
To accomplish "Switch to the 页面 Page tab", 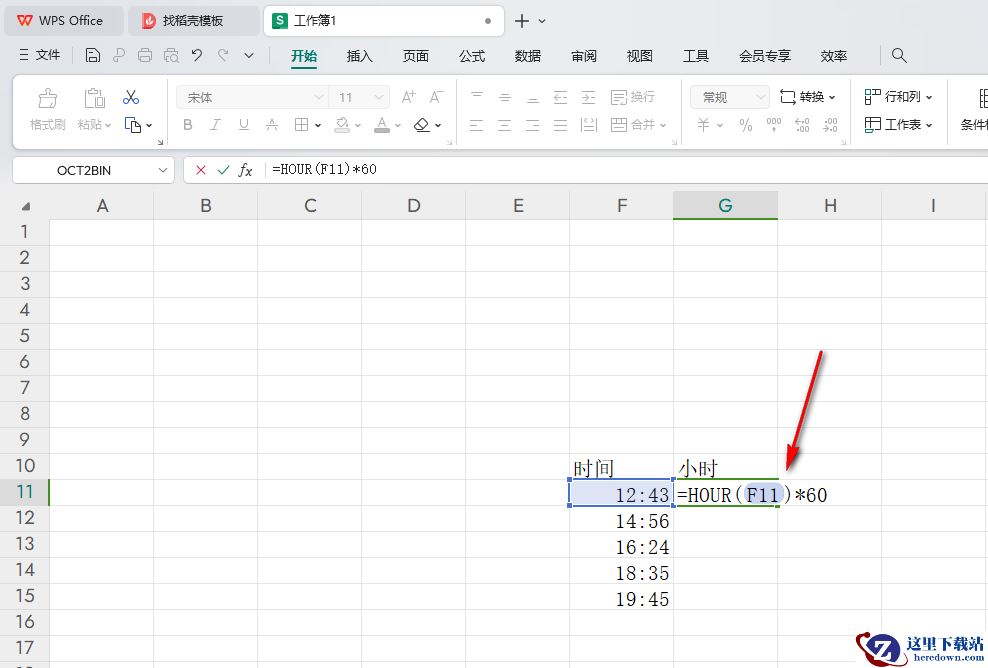I will tap(416, 55).
